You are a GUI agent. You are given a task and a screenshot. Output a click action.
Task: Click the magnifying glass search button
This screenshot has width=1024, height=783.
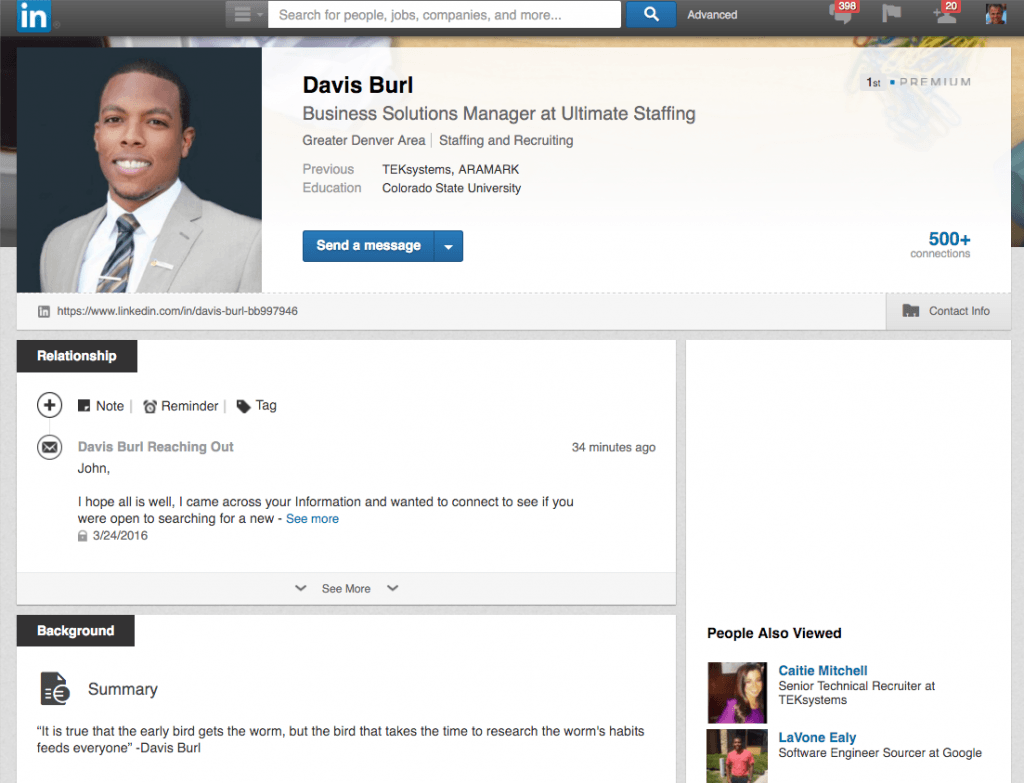coord(650,14)
